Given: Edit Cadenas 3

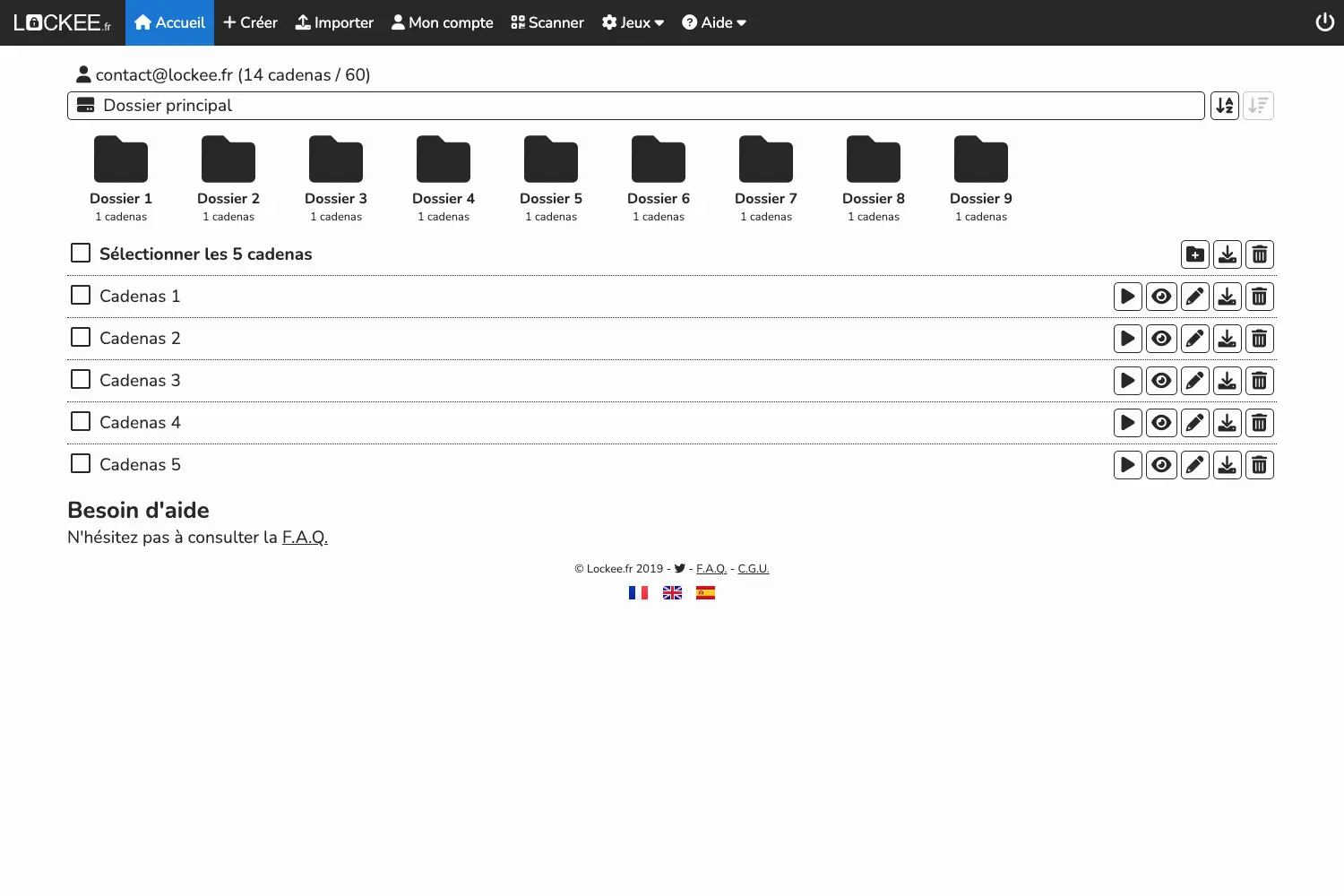Looking at the screenshot, I should 1195,381.
